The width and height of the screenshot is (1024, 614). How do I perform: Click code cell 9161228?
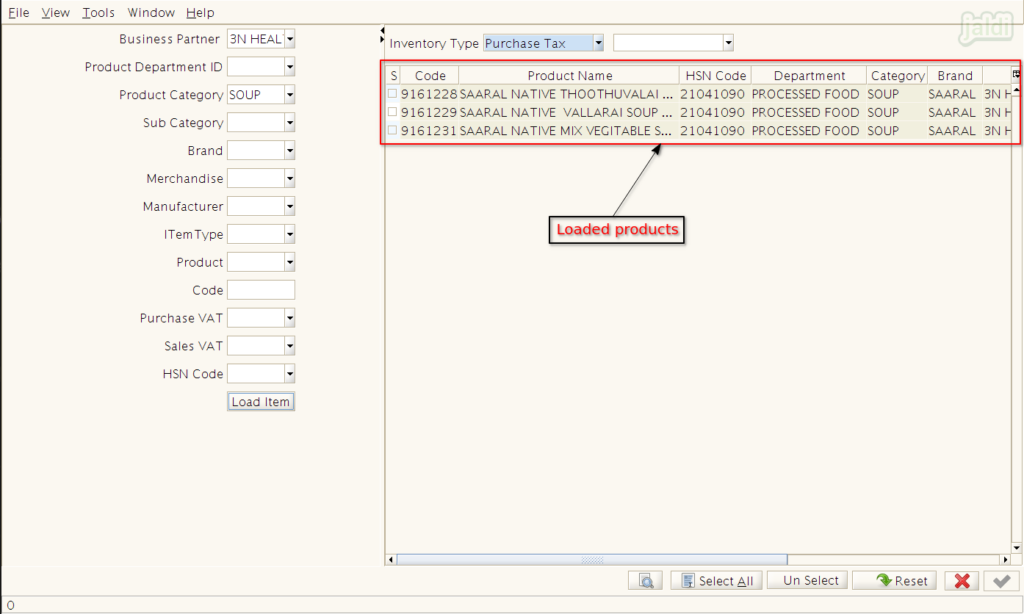[x=429, y=94]
